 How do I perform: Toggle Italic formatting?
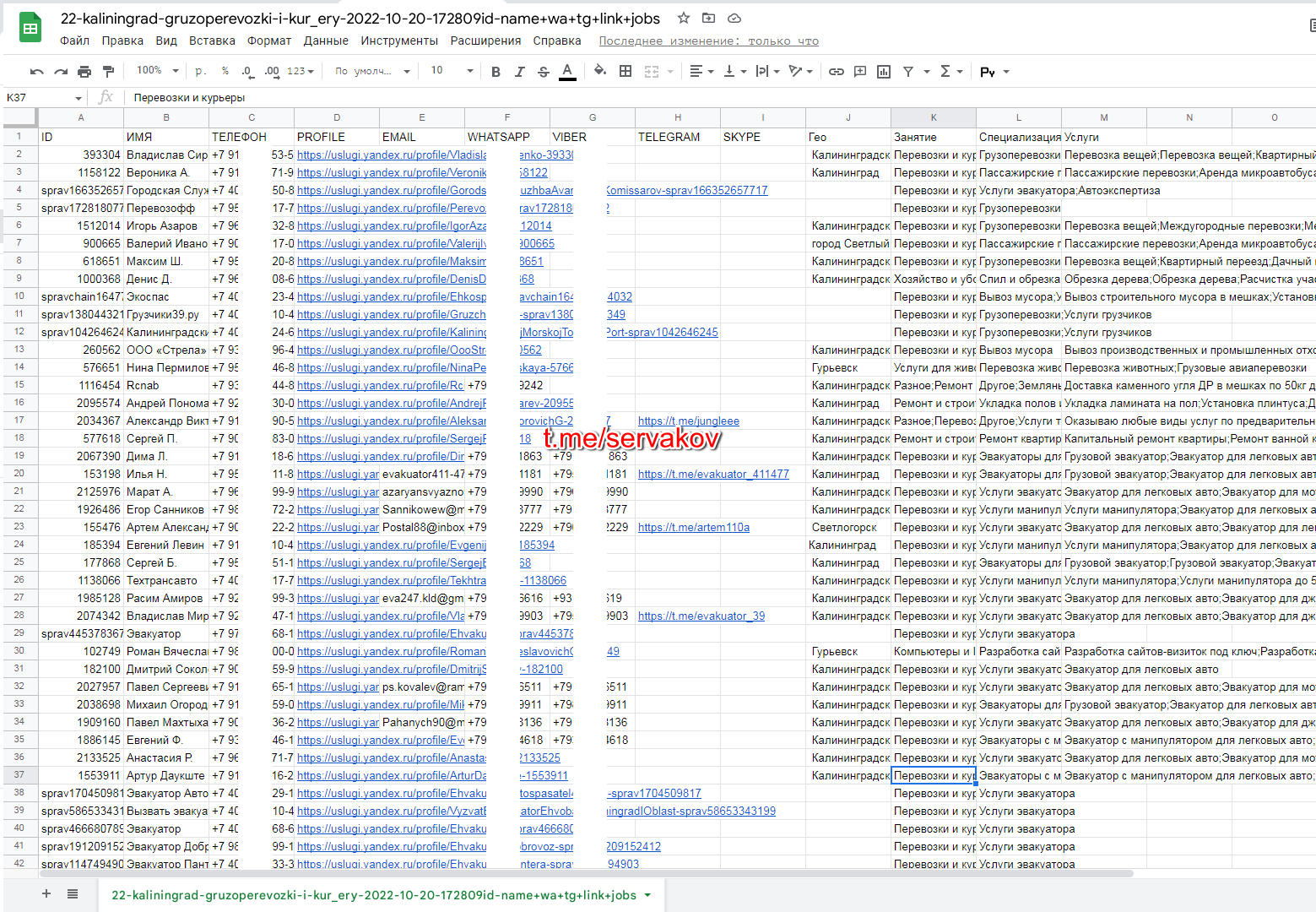tap(519, 72)
